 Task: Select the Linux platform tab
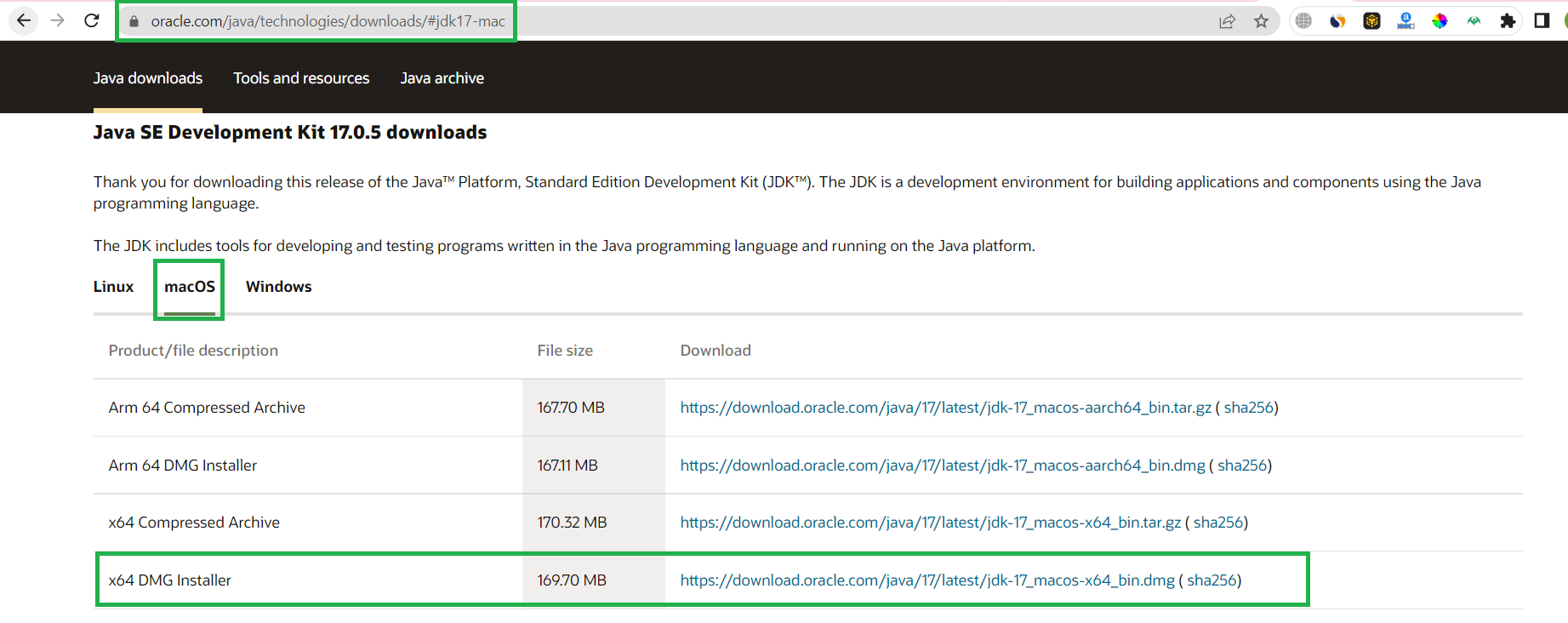tap(113, 287)
